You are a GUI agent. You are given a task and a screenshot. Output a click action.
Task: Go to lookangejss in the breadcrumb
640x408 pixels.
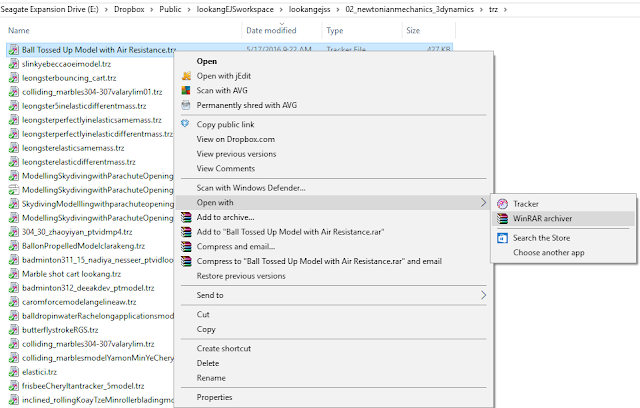309,9
